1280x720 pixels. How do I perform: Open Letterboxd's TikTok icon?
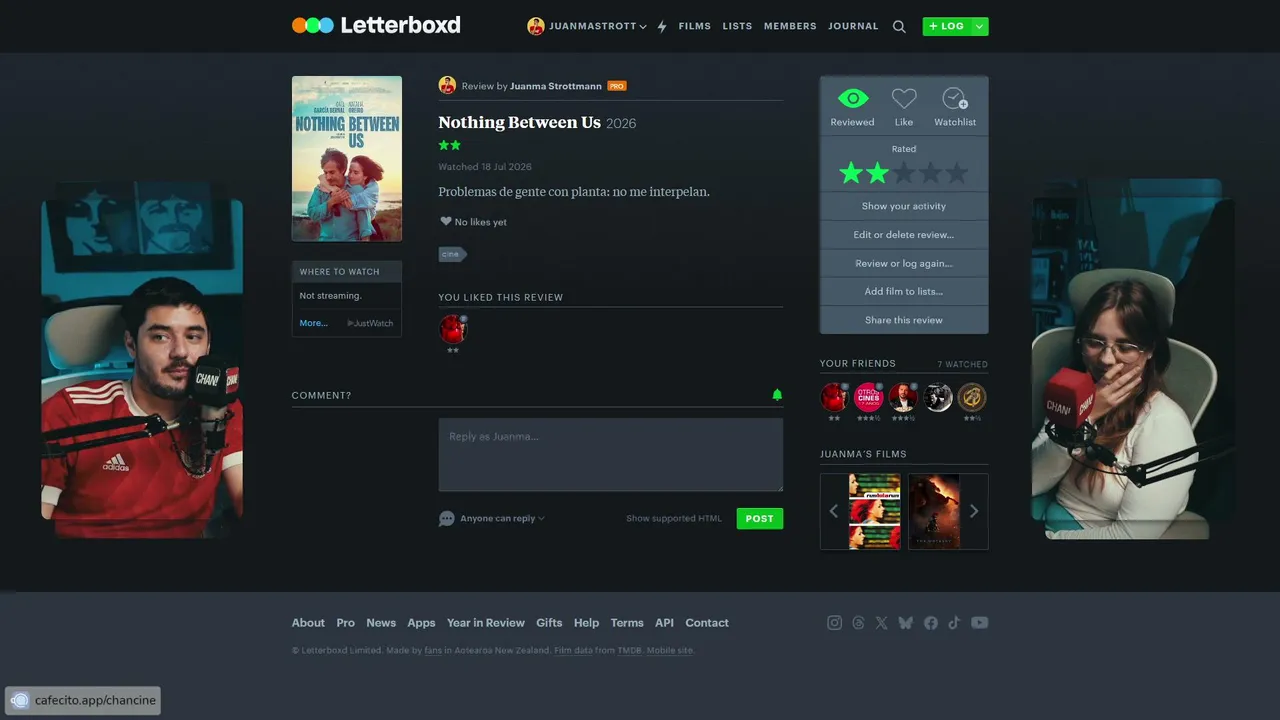954,623
